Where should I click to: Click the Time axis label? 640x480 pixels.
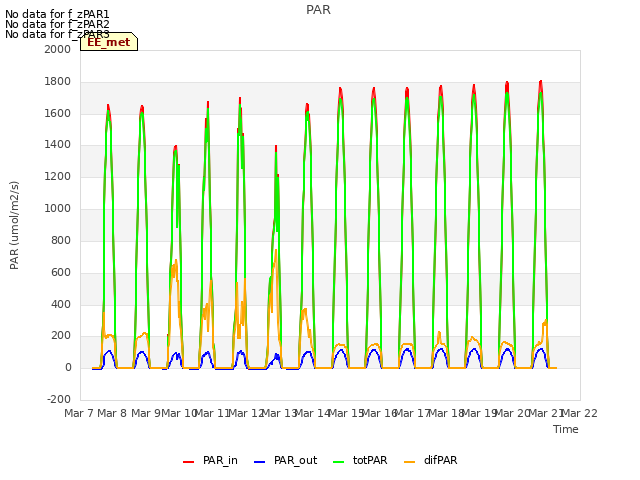tap(566, 429)
